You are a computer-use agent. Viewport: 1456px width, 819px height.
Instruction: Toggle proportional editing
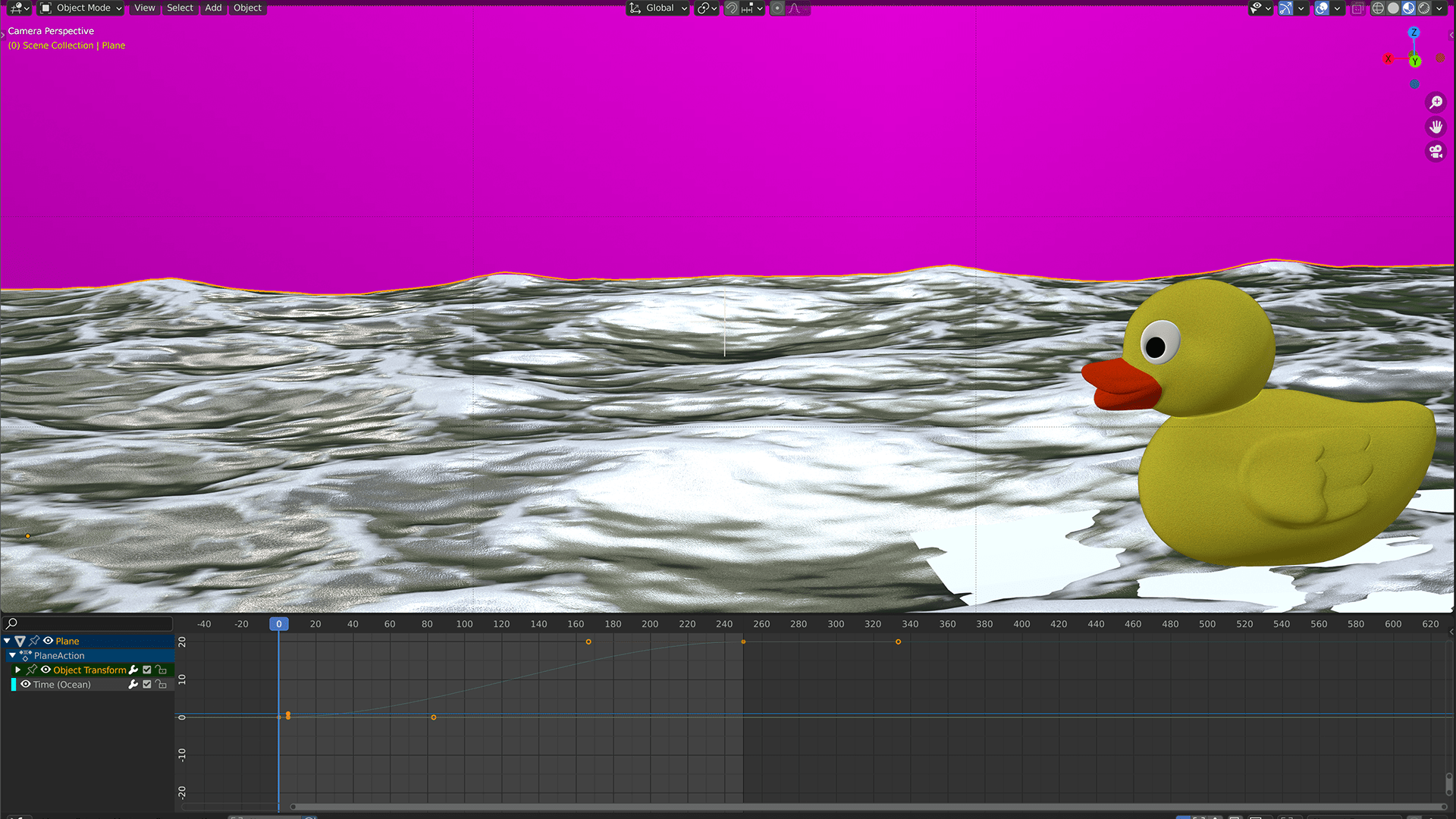pyautogui.click(x=777, y=8)
